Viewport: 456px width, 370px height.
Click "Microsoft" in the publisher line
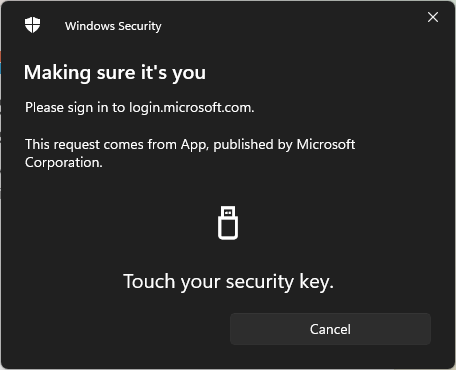(x=326, y=144)
